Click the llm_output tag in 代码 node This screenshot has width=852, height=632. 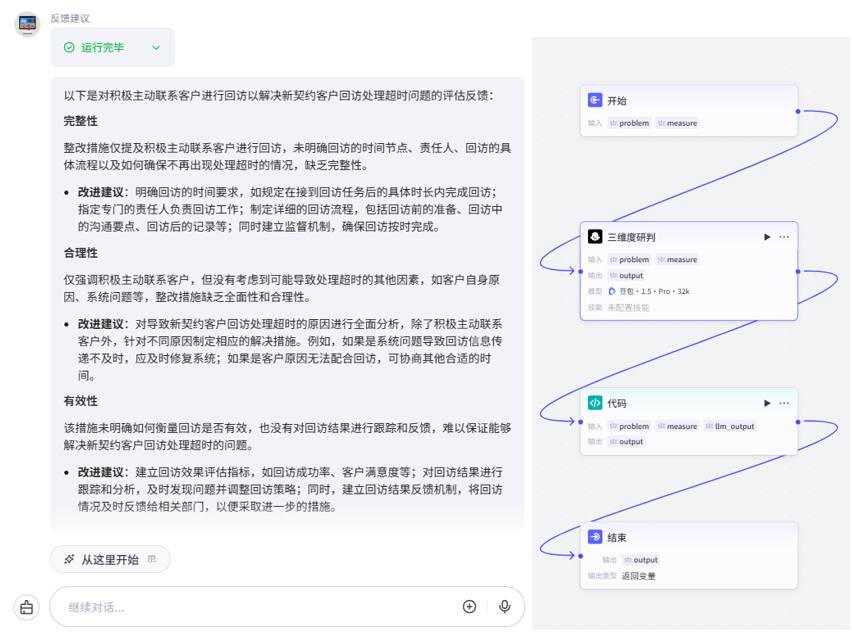(730, 427)
